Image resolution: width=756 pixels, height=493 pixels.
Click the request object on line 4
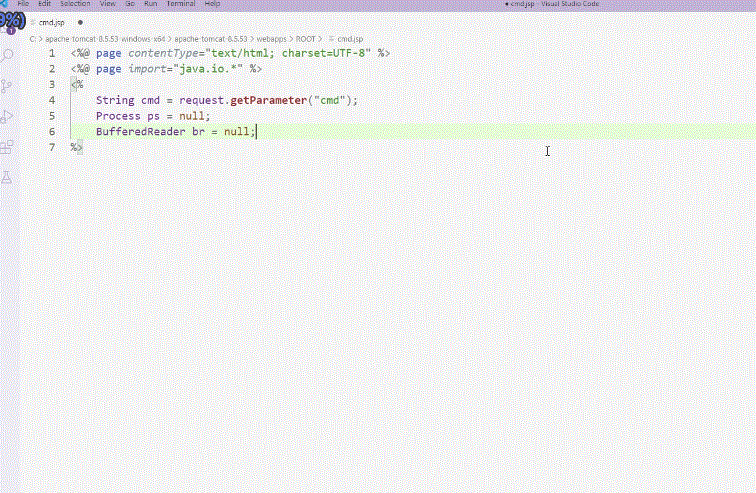(202, 100)
